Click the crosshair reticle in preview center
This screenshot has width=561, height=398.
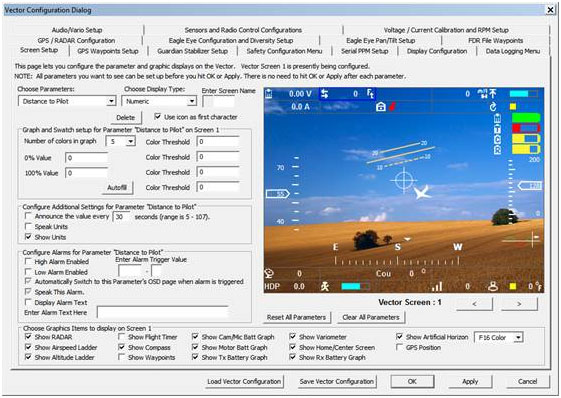[x=404, y=180]
